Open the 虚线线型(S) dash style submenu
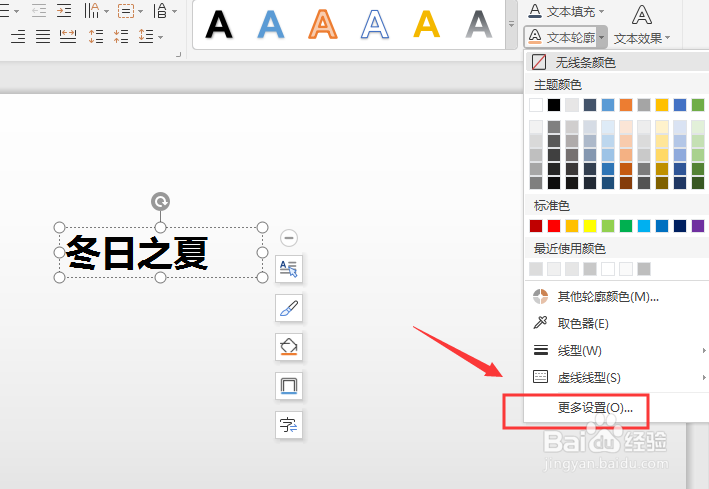 click(617, 377)
